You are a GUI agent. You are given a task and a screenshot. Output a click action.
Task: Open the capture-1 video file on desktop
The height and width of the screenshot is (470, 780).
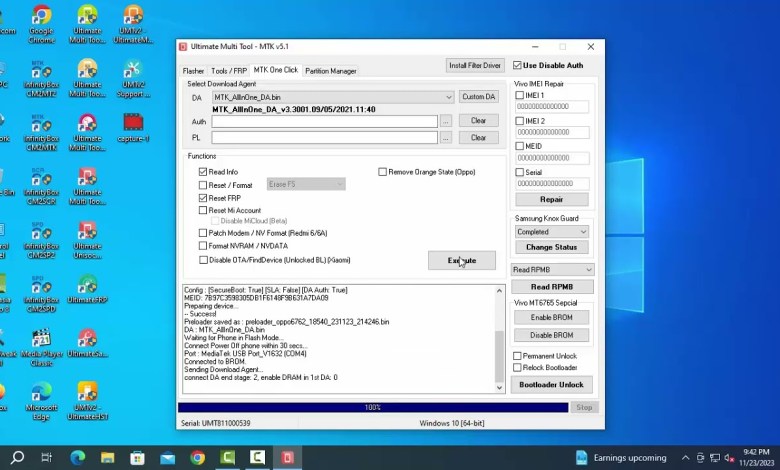(132, 126)
